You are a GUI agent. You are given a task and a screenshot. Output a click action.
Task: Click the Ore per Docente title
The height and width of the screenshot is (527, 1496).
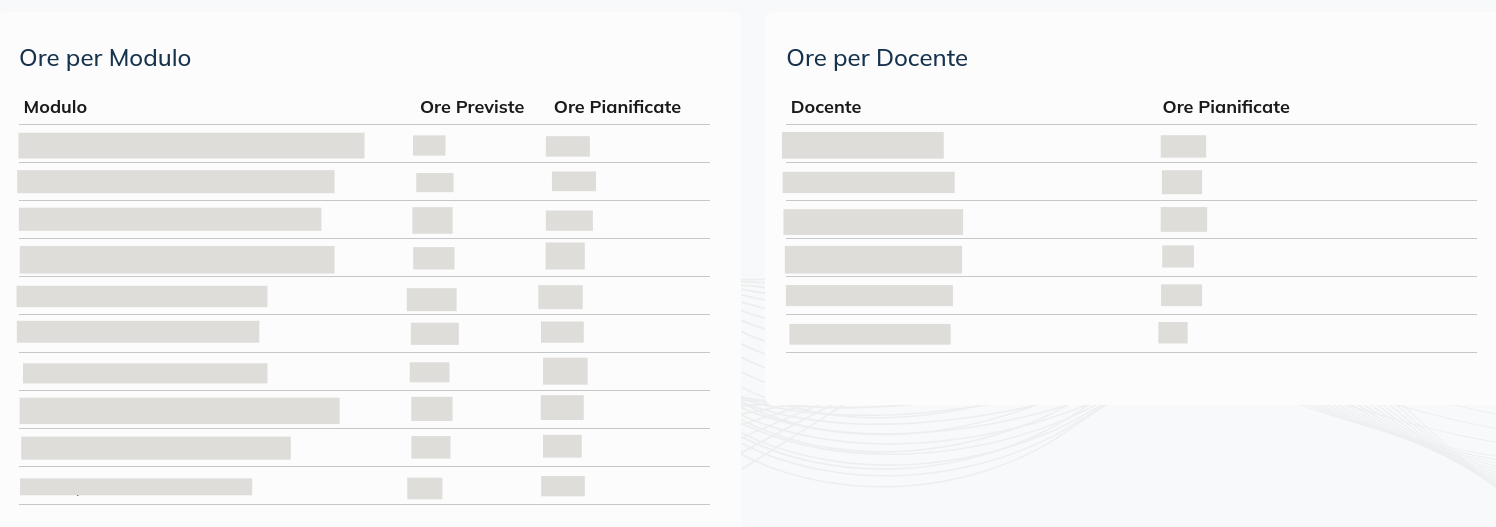877,58
